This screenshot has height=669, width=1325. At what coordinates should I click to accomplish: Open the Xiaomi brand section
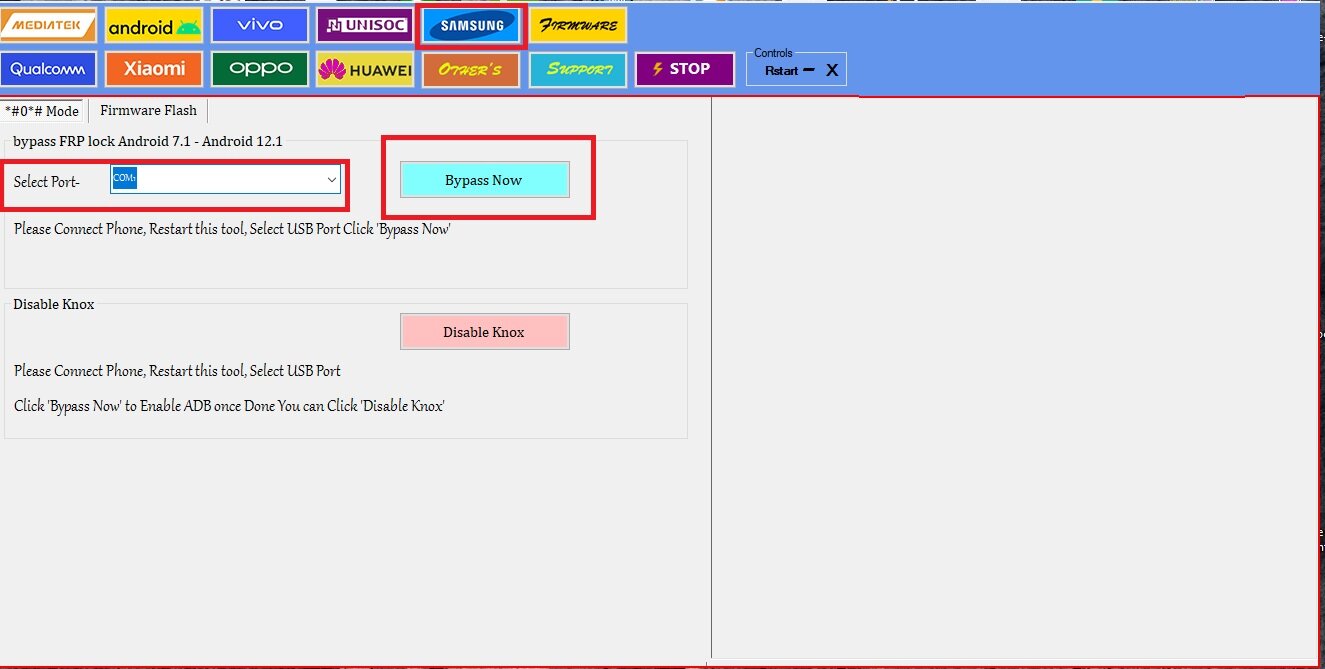pos(154,69)
